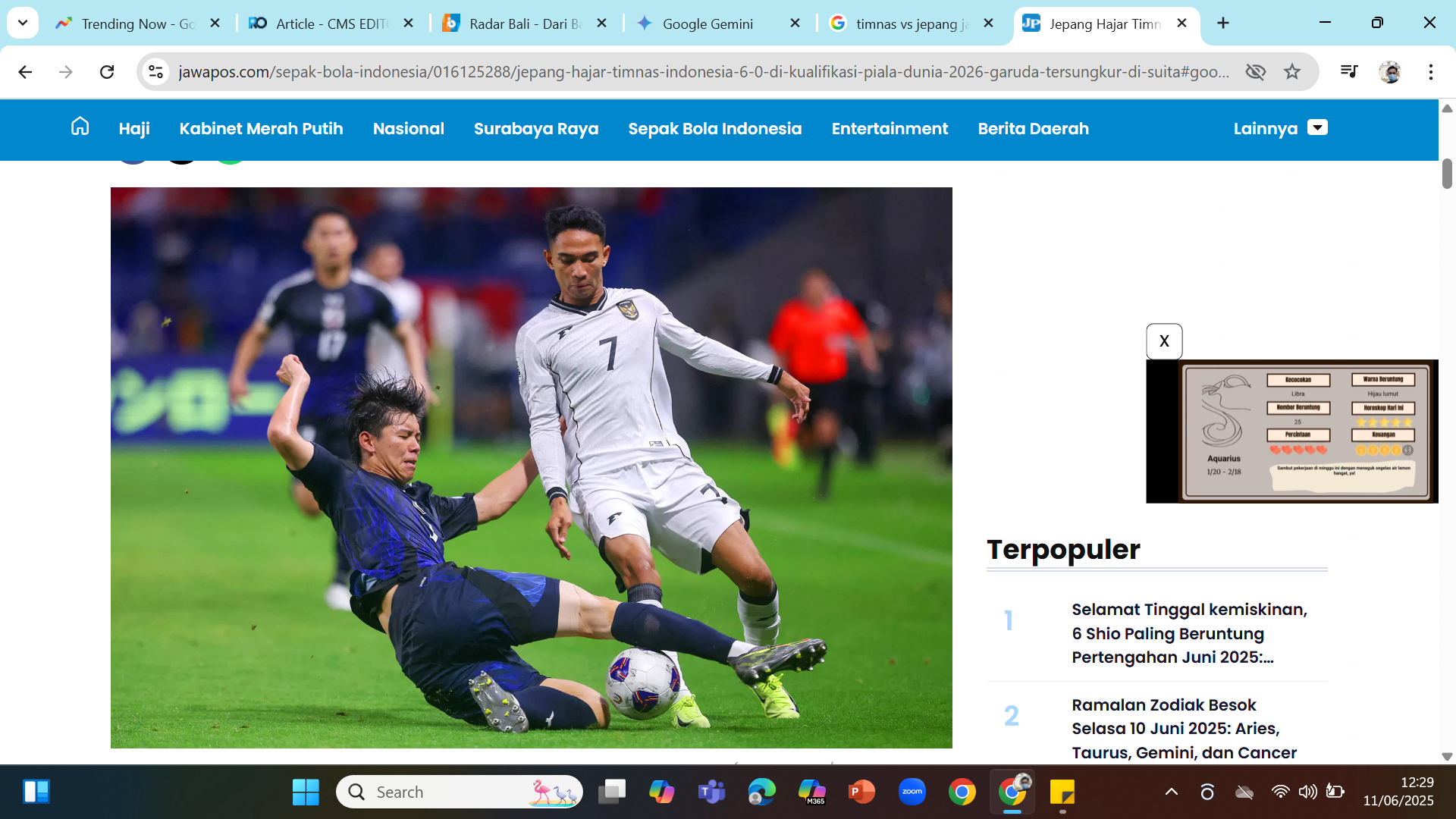Close the Jepang Hajar Timnas tab

pyautogui.click(x=1181, y=24)
